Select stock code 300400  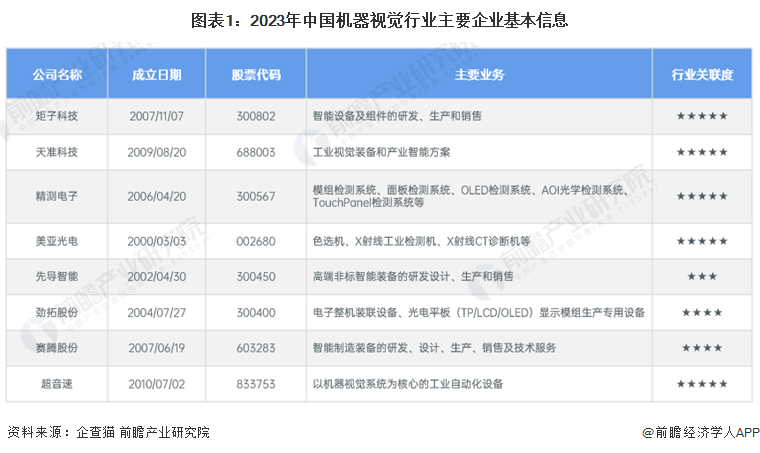tap(256, 312)
